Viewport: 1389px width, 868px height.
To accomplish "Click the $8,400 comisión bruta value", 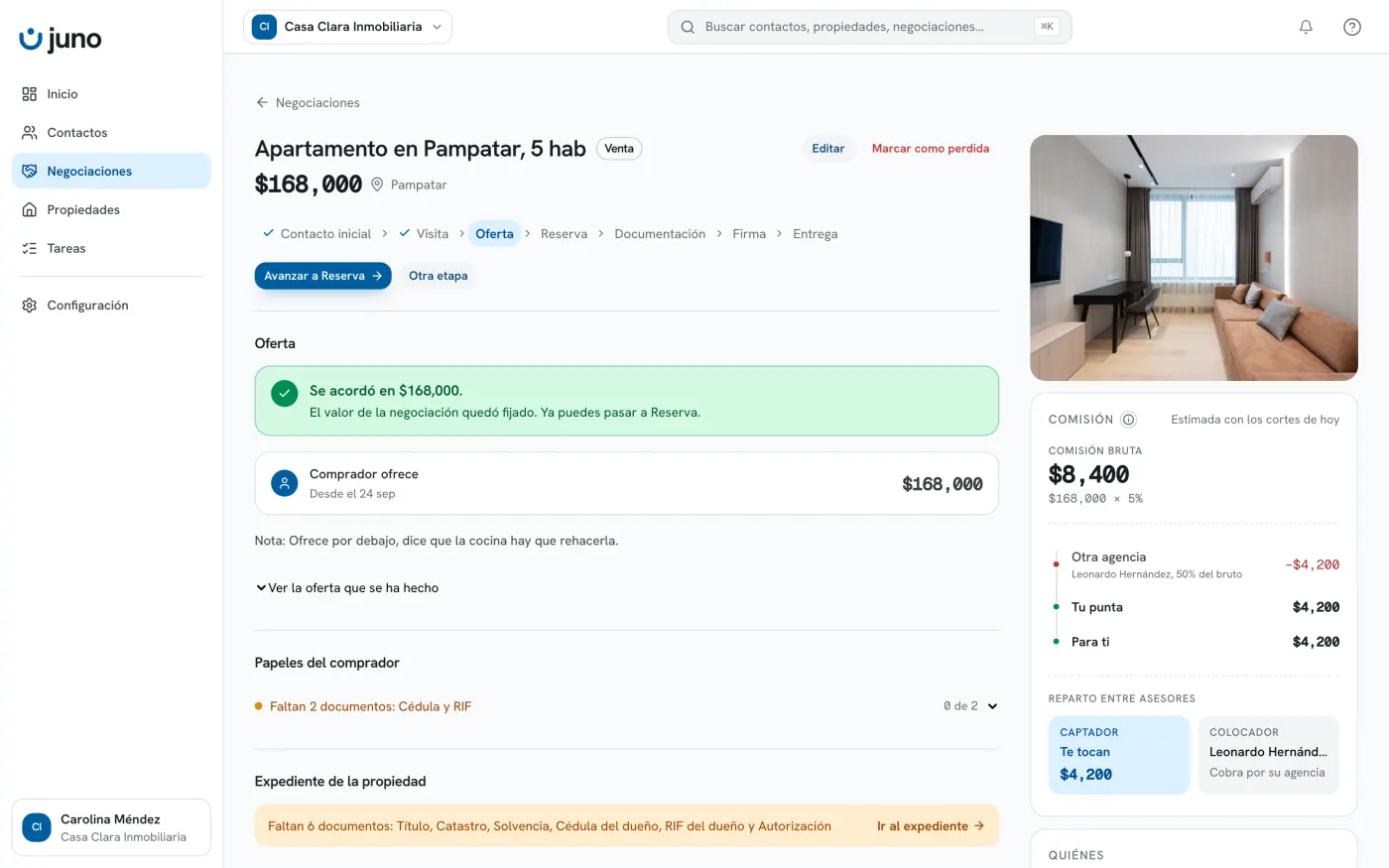I will coord(1088,474).
